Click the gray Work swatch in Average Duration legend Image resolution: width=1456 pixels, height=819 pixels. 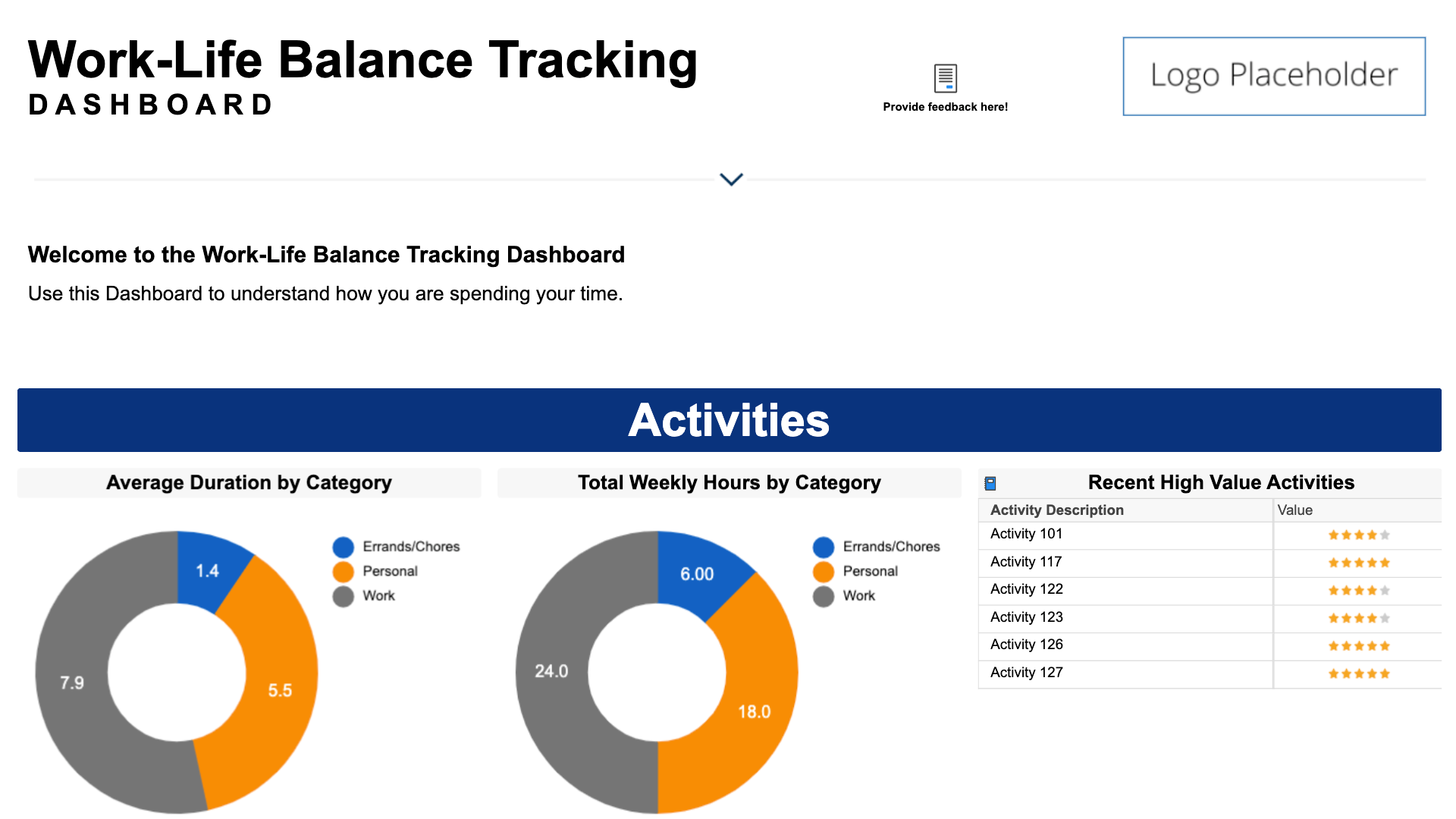click(x=343, y=596)
